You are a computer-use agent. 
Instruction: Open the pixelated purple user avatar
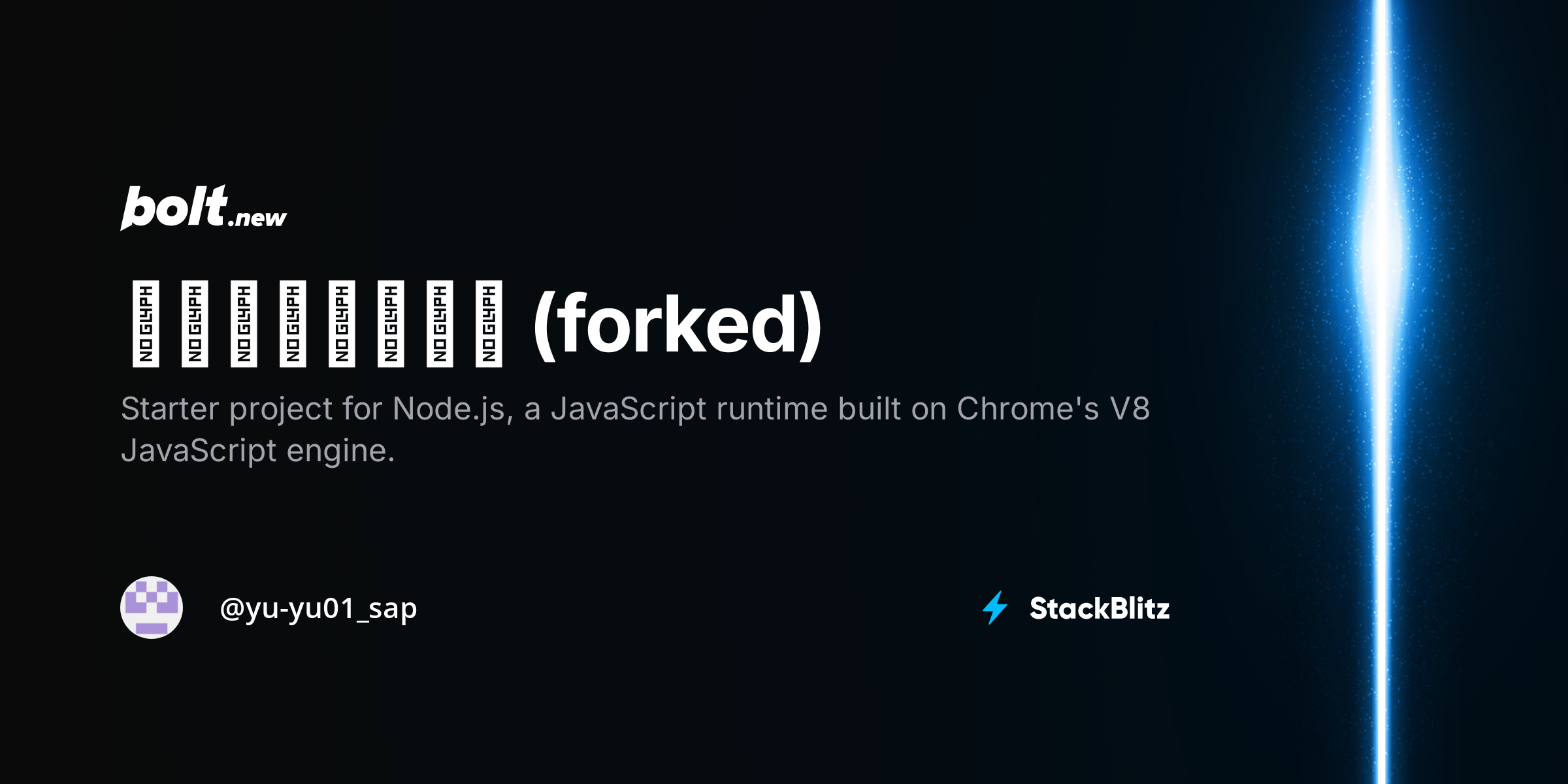coord(152,608)
